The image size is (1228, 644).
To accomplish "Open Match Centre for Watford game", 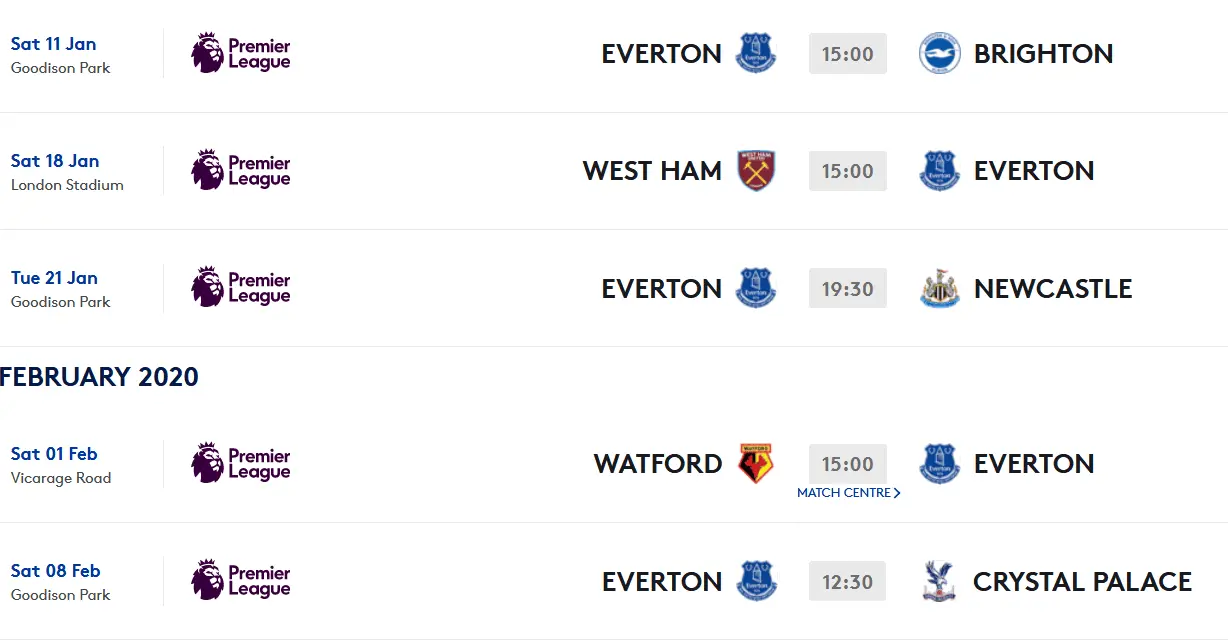I will point(848,493).
